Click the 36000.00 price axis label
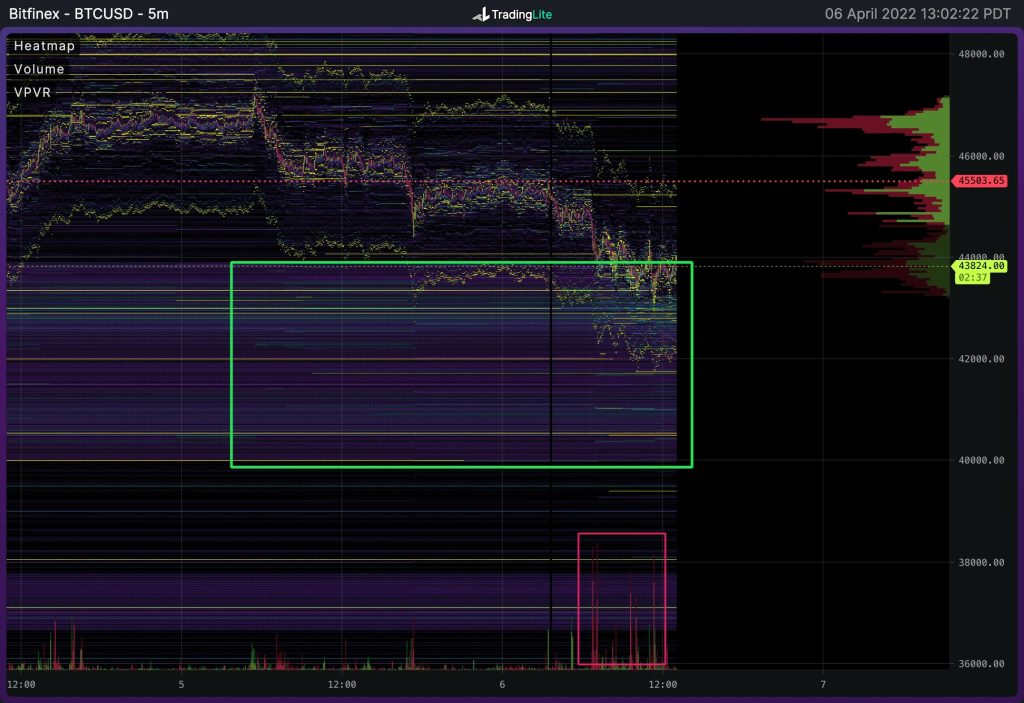The image size is (1024, 703). [x=979, y=664]
